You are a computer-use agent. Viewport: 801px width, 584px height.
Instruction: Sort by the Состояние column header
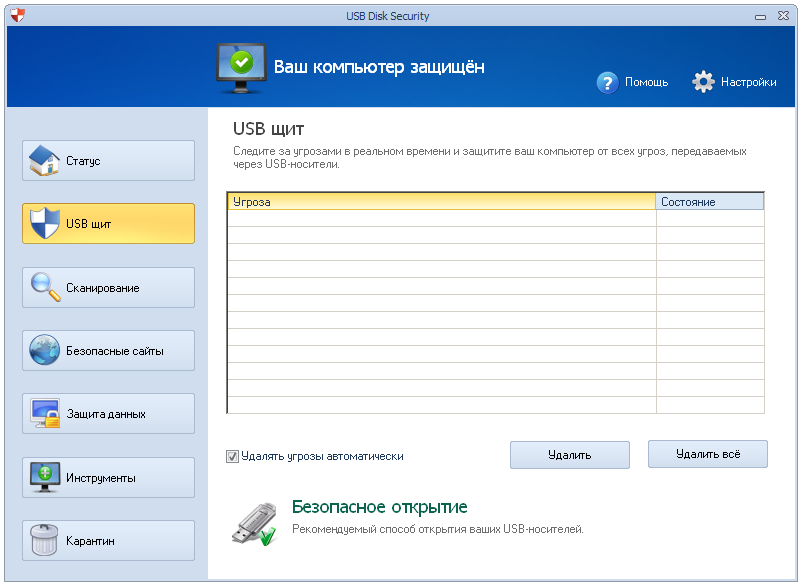coord(710,201)
